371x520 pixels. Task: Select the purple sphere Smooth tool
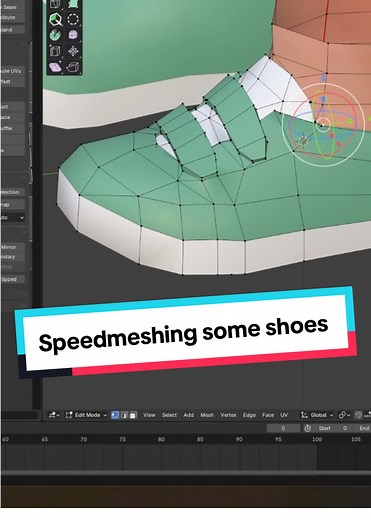73,35
